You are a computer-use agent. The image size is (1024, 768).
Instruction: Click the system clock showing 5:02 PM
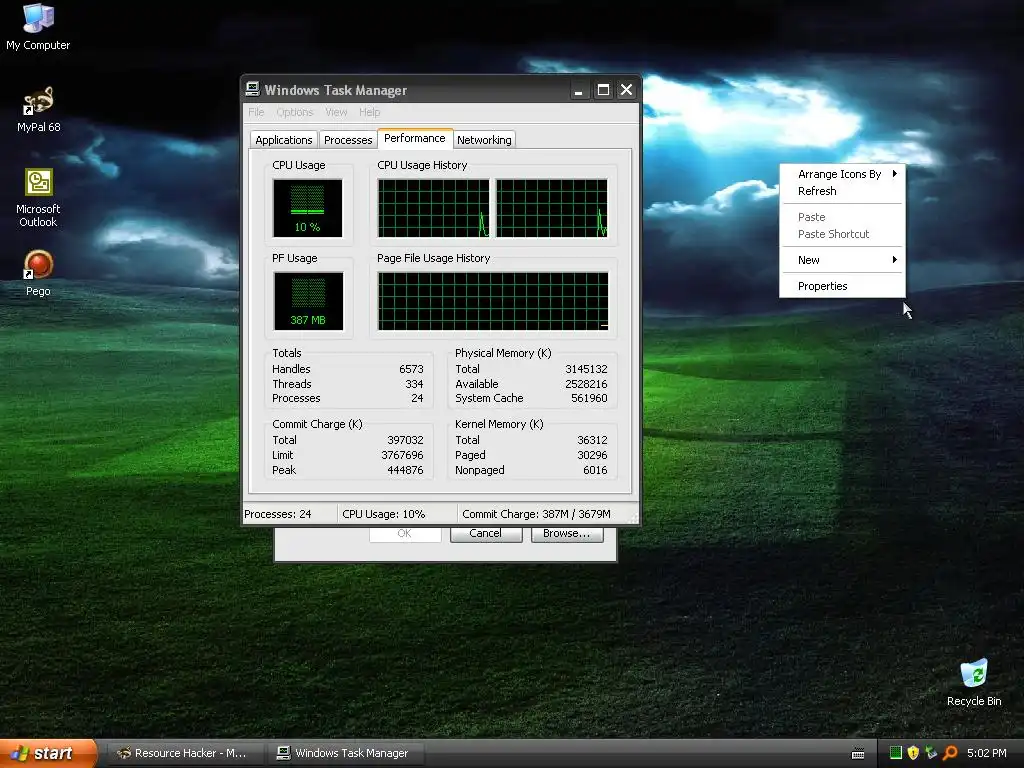[x=987, y=753]
